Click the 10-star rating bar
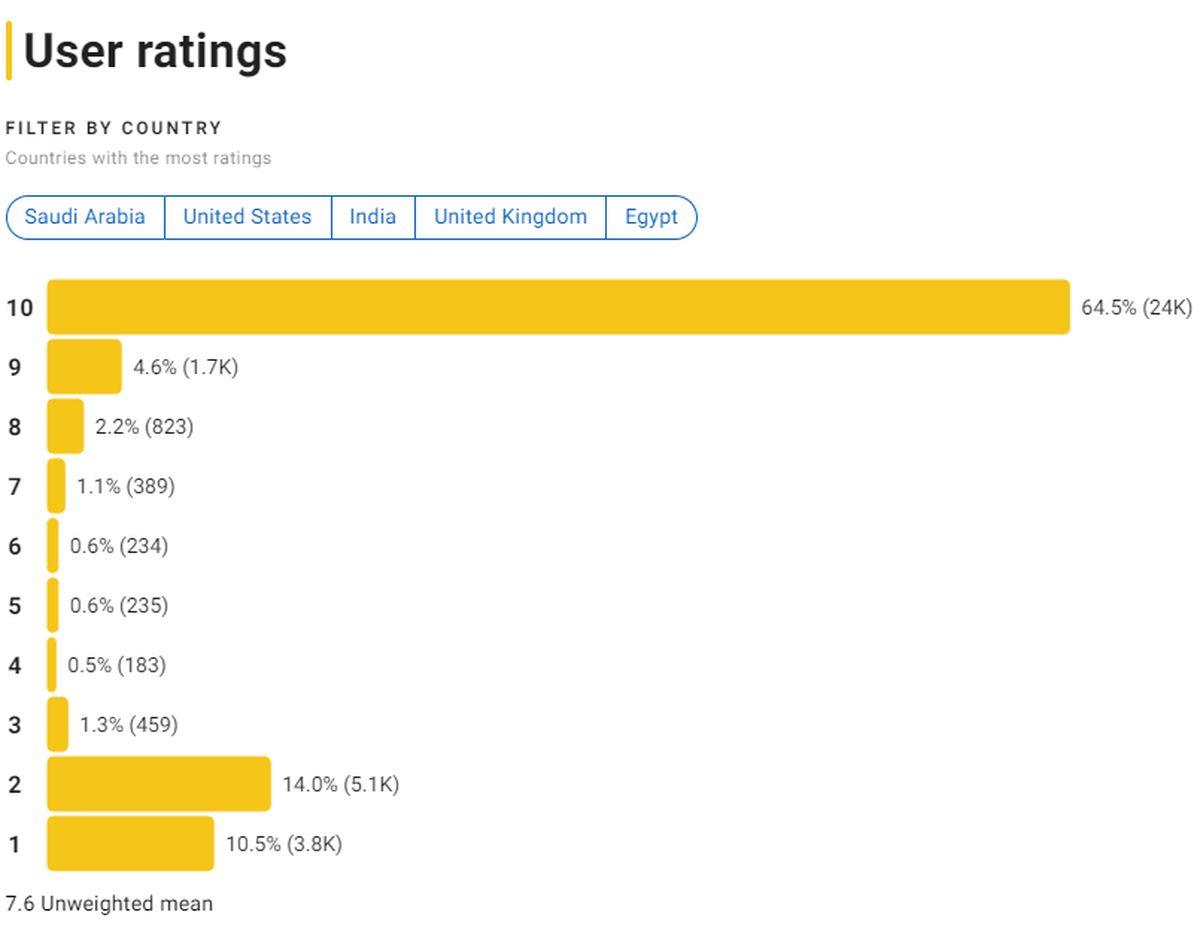The height and width of the screenshot is (933, 1200). click(558, 307)
